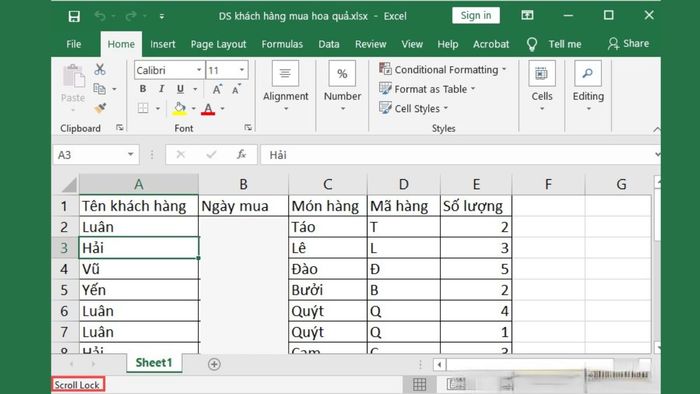This screenshot has height=394, width=700.
Task: Click the Copy icon
Action: [x=100, y=89]
